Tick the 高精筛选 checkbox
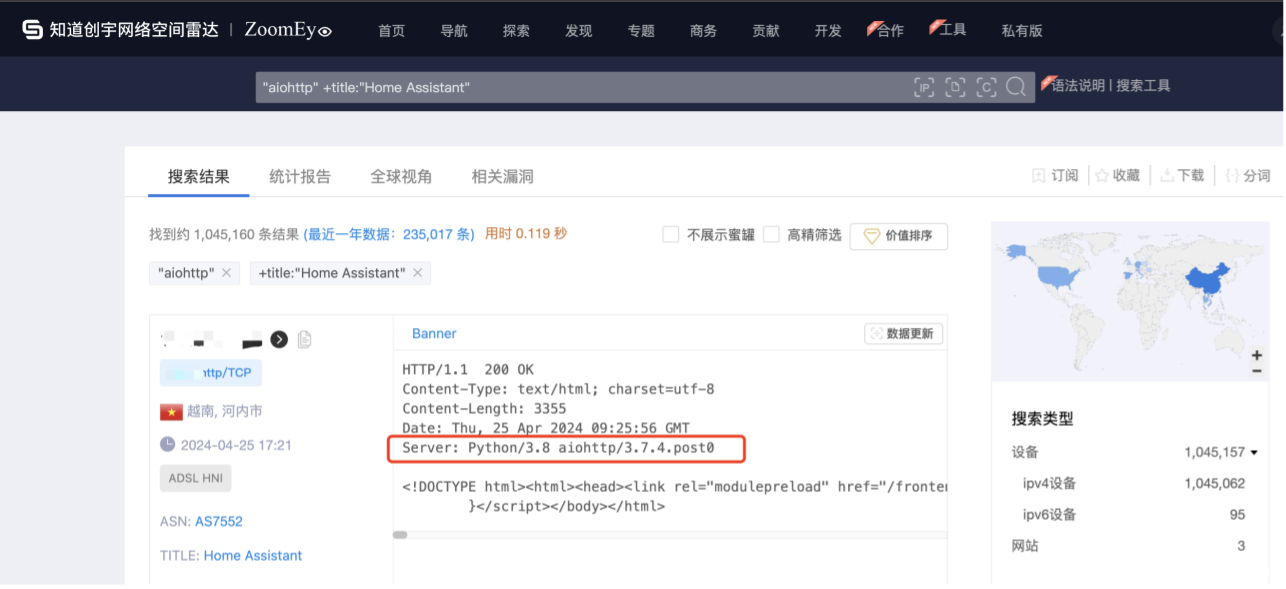The image size is (1286, 589). 771,234
